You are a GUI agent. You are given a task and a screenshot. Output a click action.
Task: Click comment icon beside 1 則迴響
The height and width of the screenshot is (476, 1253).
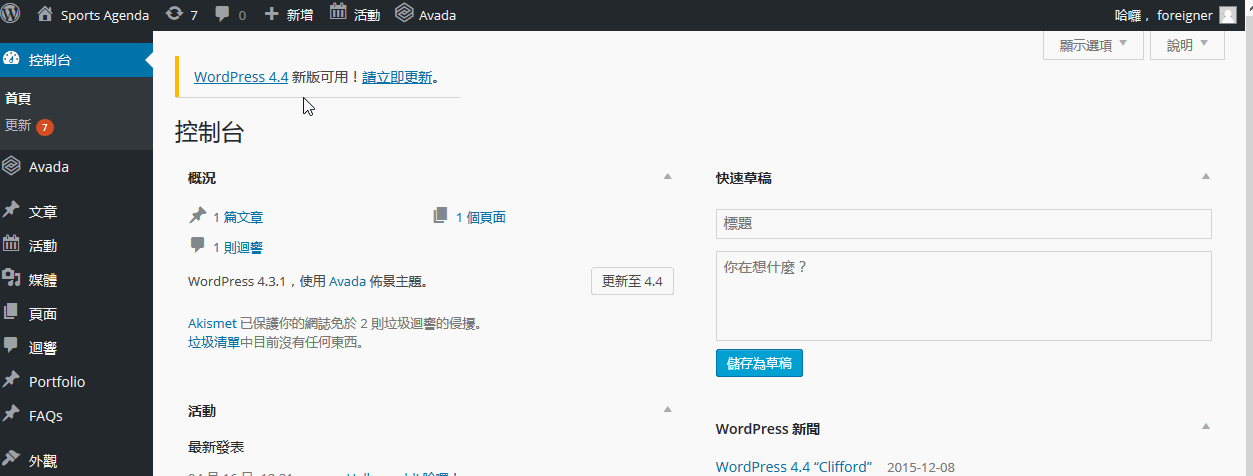coord(197,246)
